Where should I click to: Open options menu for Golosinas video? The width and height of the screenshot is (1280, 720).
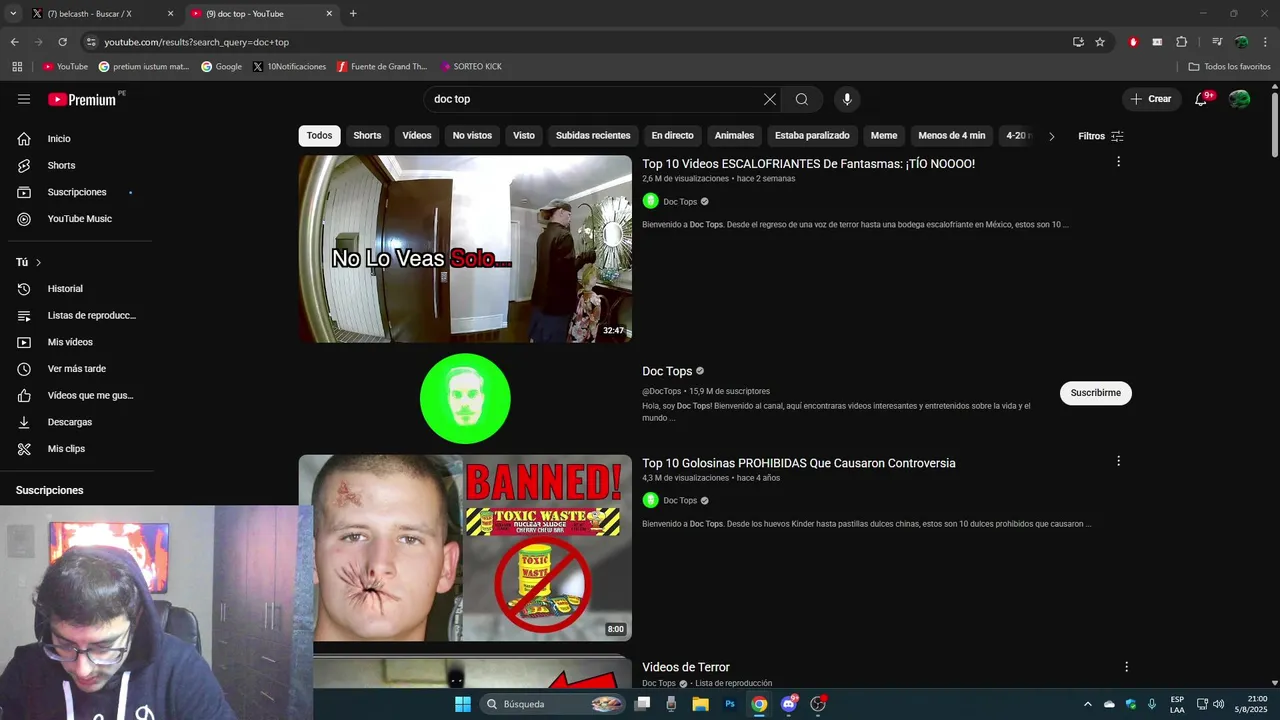click(1118, 461)
